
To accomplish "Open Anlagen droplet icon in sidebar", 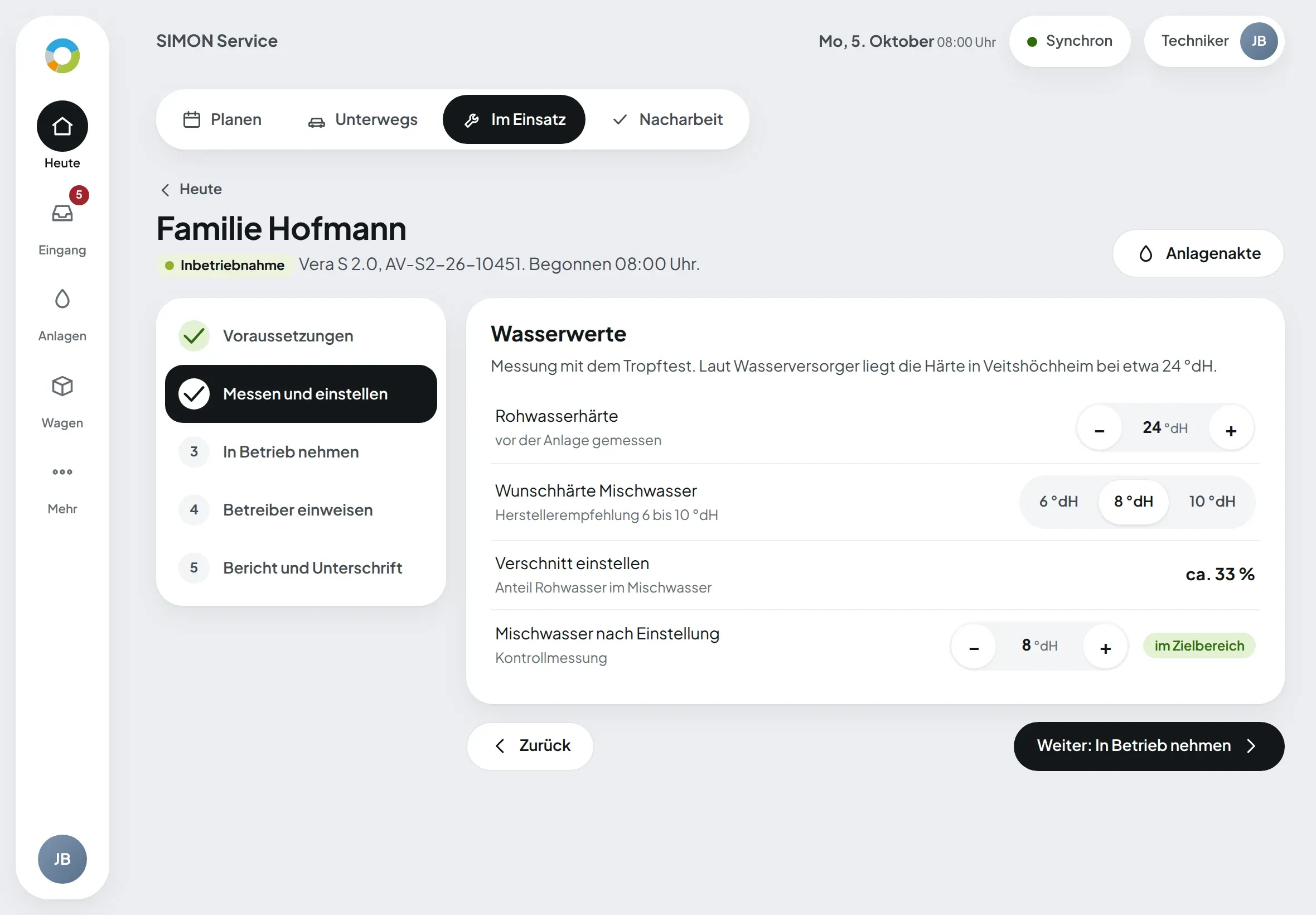I will pyautogui.click(x=62, y=299).
